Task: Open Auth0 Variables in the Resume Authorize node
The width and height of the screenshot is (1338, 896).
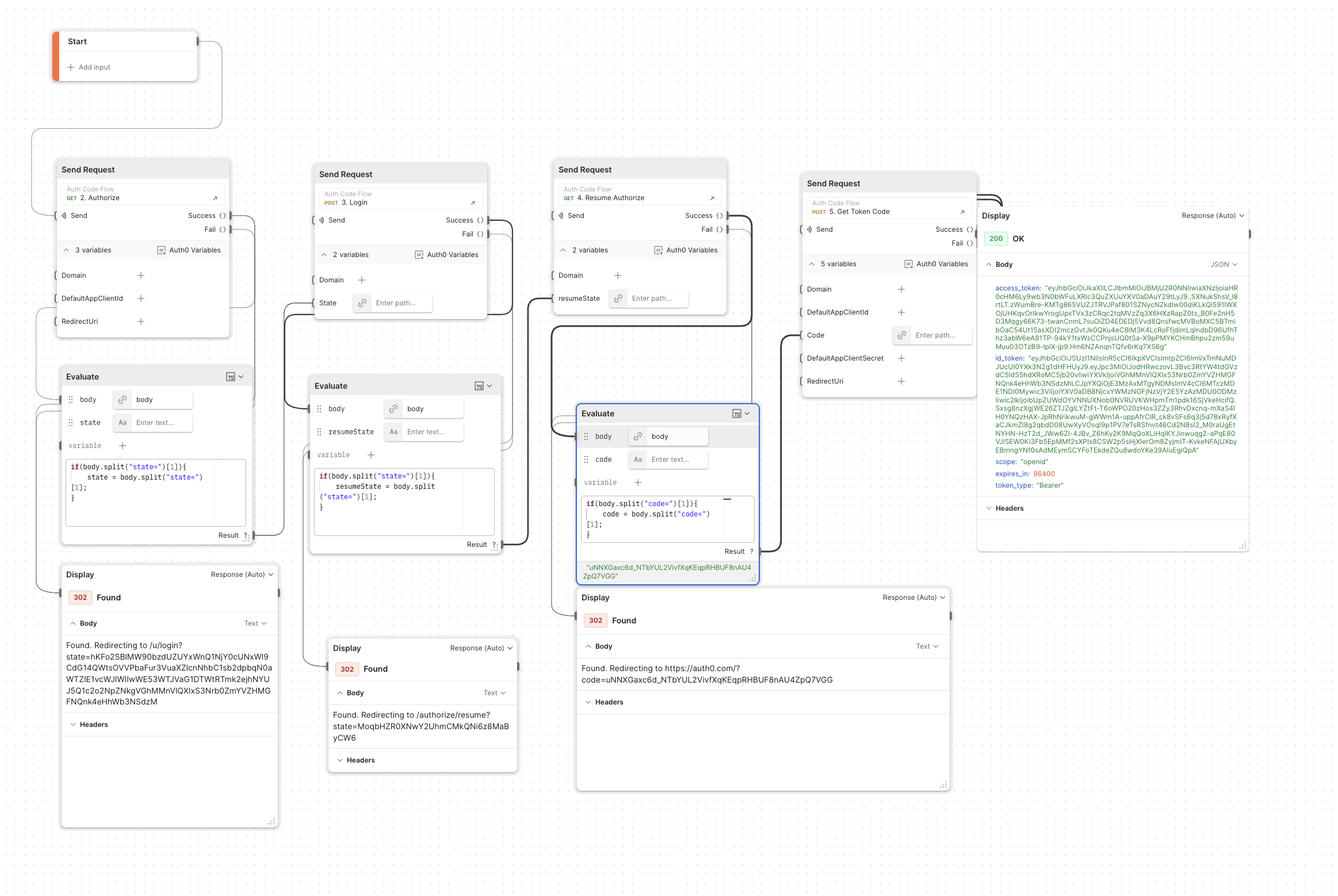Action: 686,250
